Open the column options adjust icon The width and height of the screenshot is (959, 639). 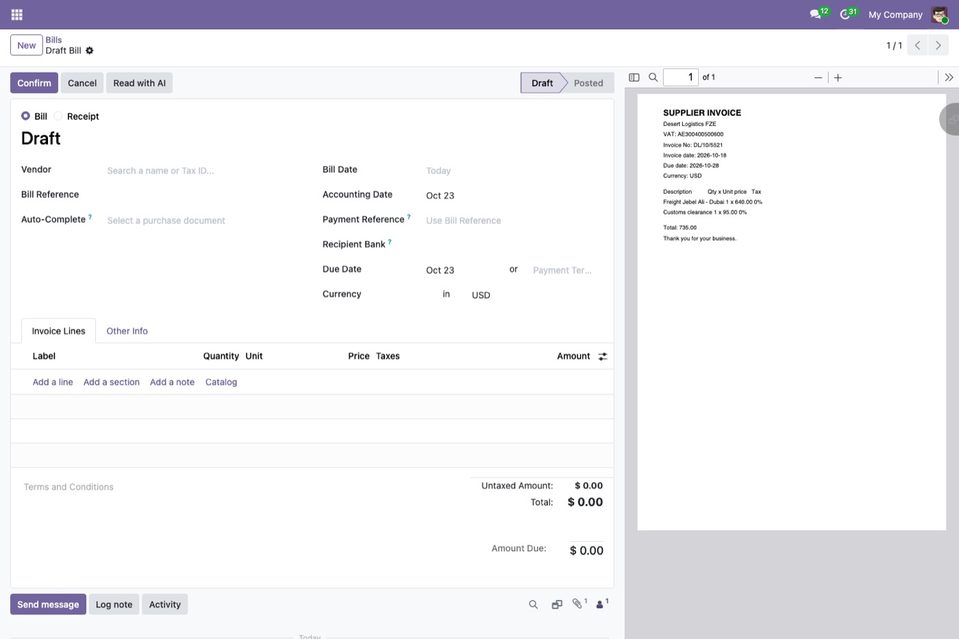602,356
